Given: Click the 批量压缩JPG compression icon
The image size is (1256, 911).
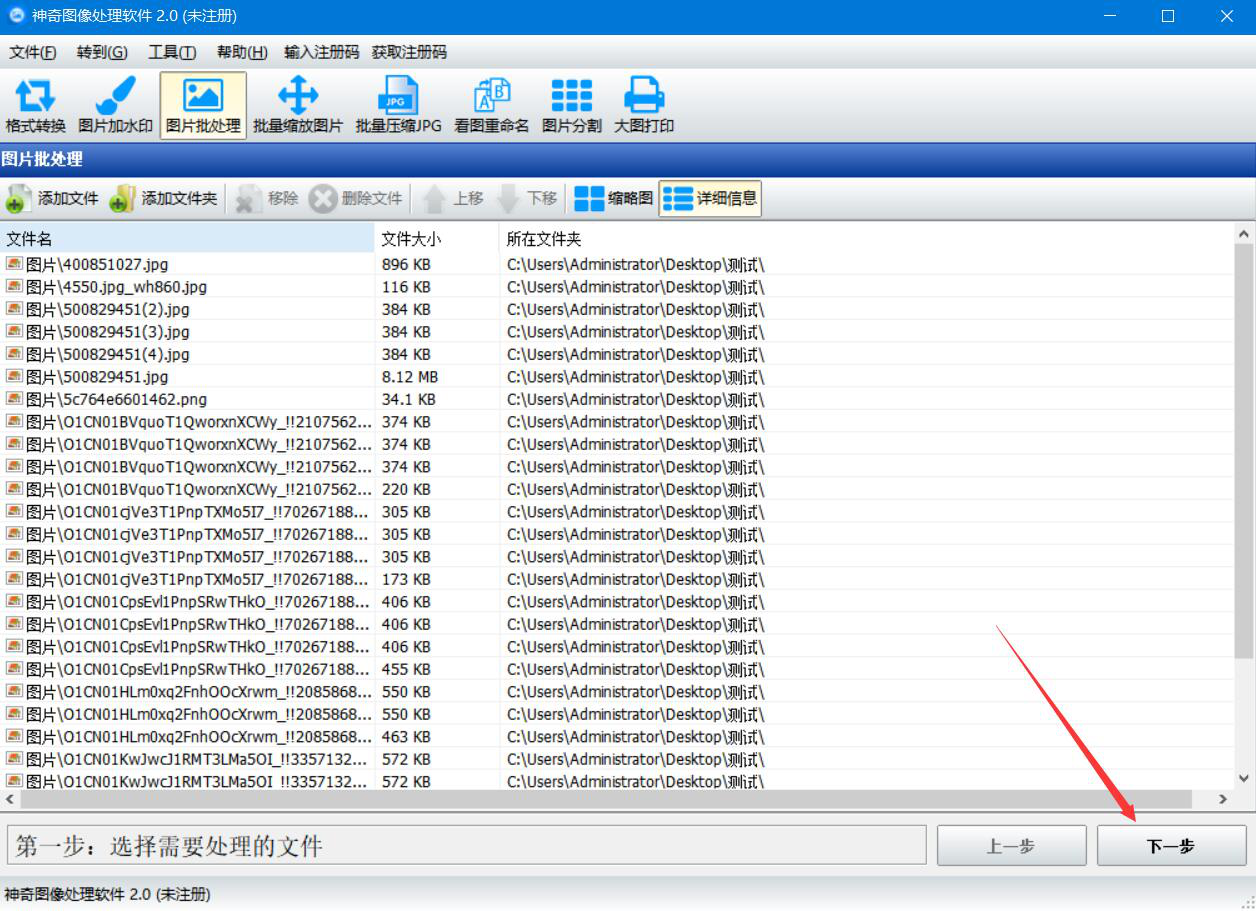Looking at the screenshot, I should point(398,106).
